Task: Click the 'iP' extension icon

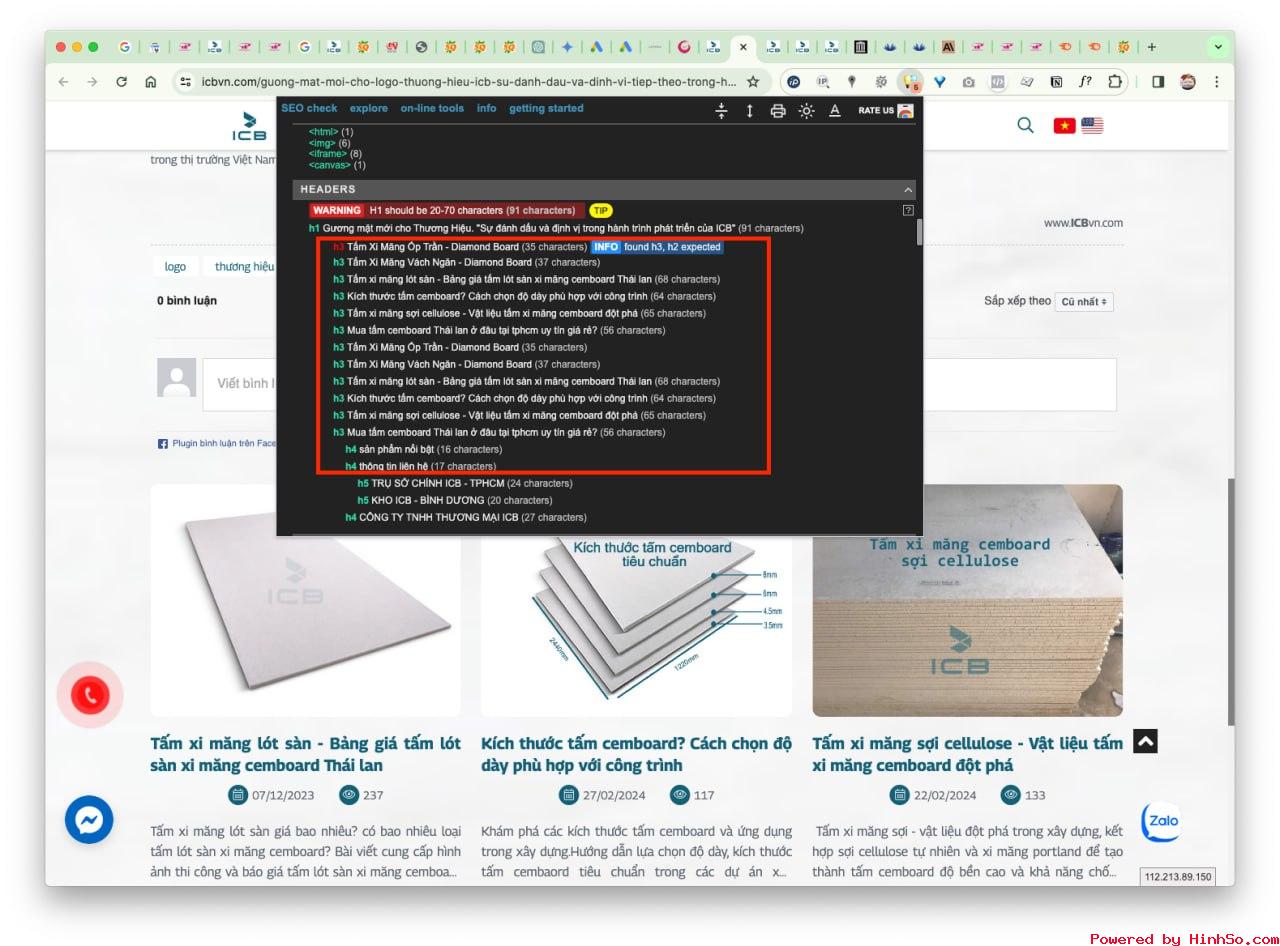Action: click(x=793, y=82)
